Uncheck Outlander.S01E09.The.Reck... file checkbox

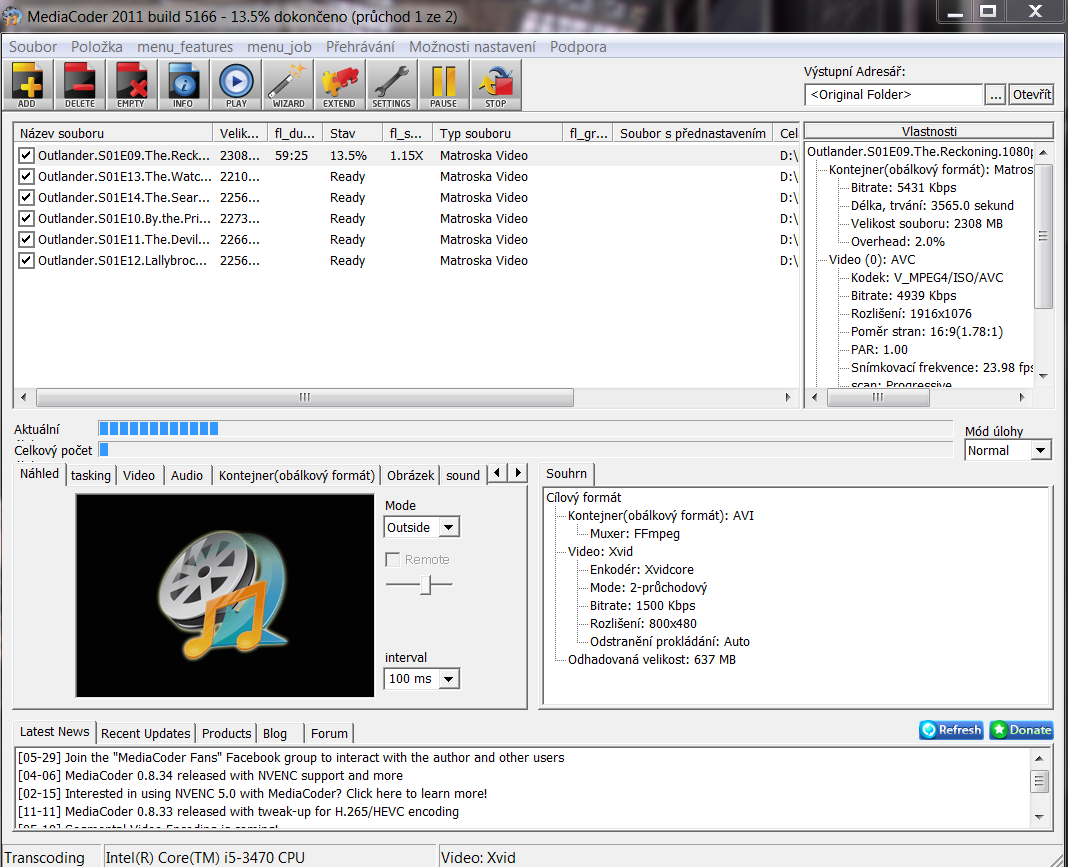tap(26, 155)
